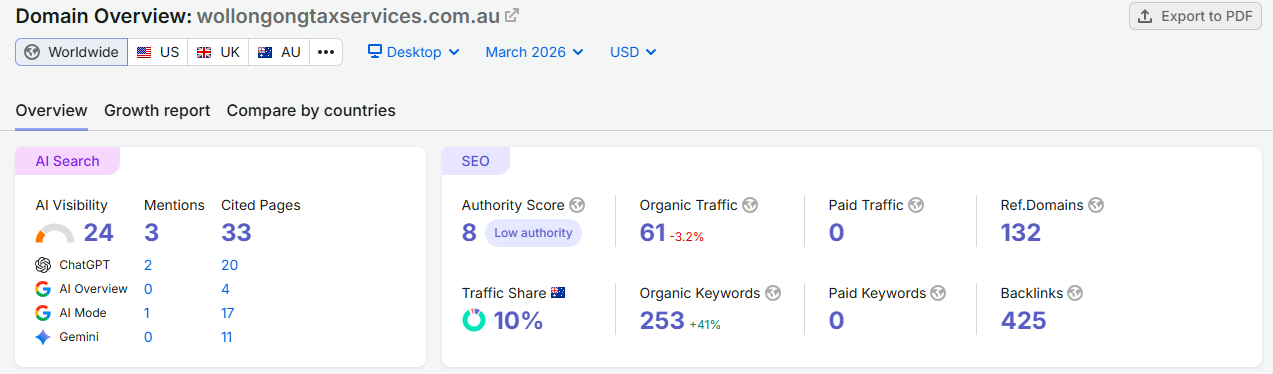Open the total Mentions value 3
1273x374 pixels.
(152, 233)
